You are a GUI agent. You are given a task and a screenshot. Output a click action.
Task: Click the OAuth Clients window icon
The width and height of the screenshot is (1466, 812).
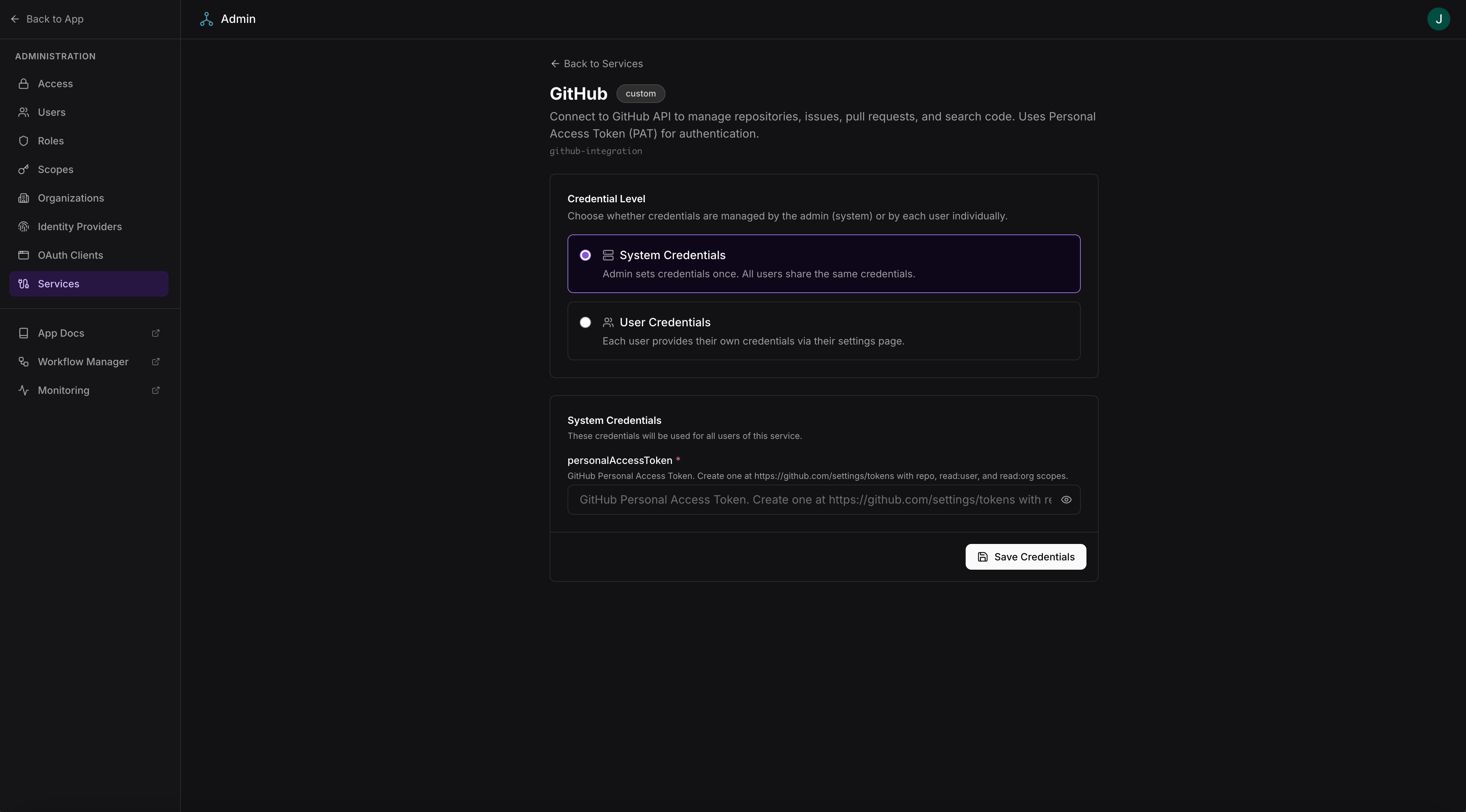click(23, 255)
